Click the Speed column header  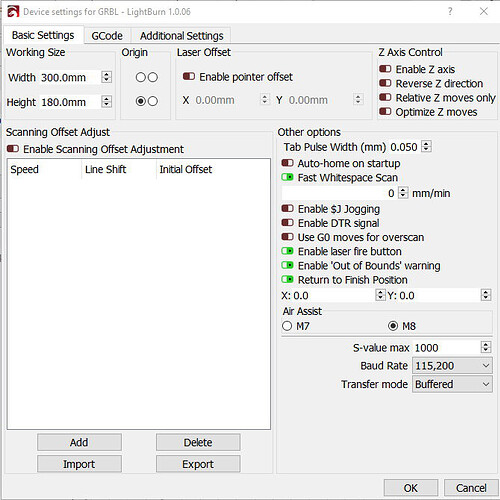44,169
